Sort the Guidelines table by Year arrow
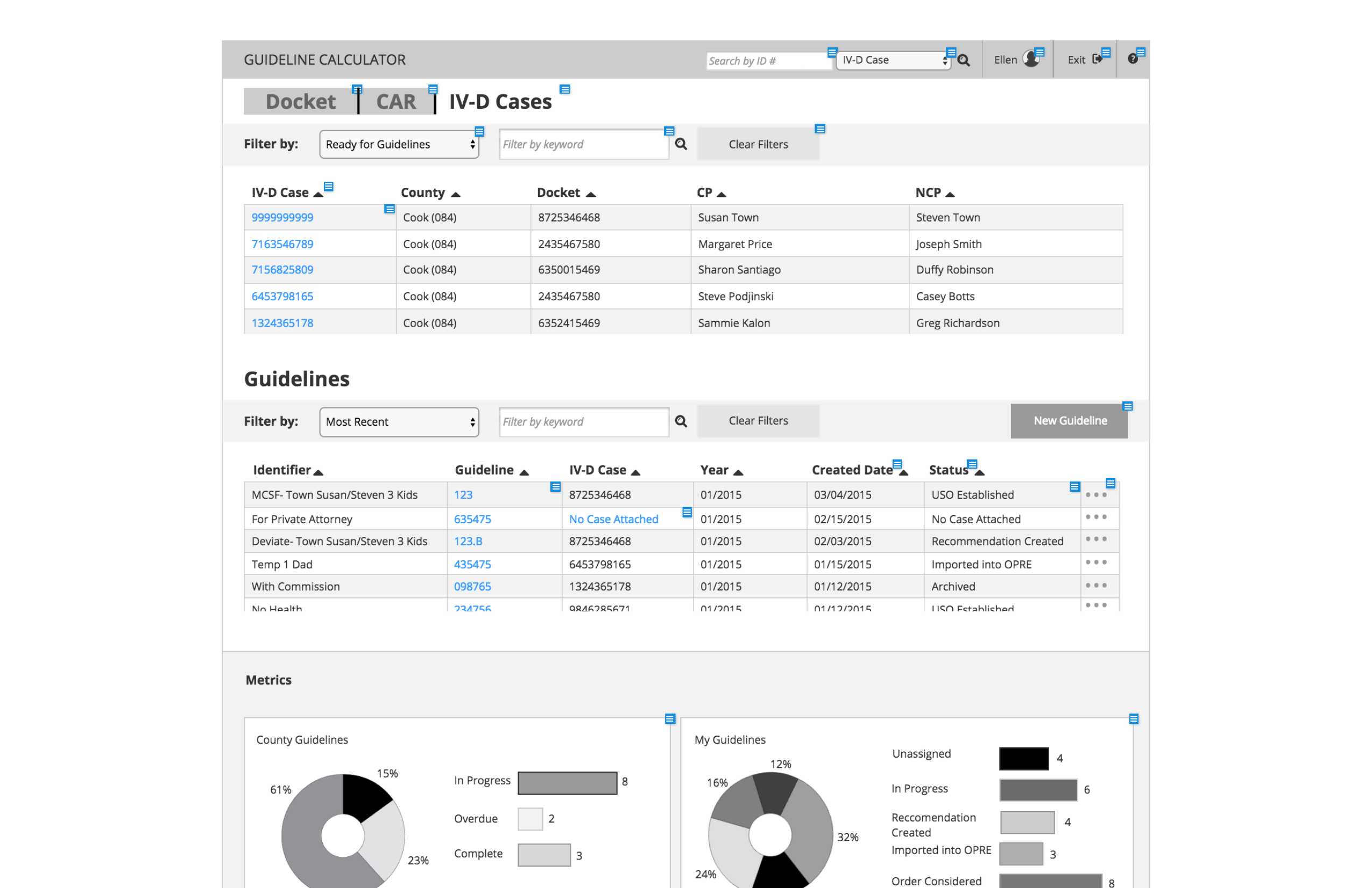This screenshot has width=1372, height=888. point(738,473)
